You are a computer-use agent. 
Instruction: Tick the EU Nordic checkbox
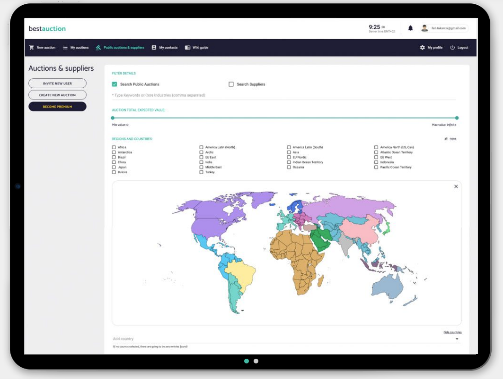[289, 157]
